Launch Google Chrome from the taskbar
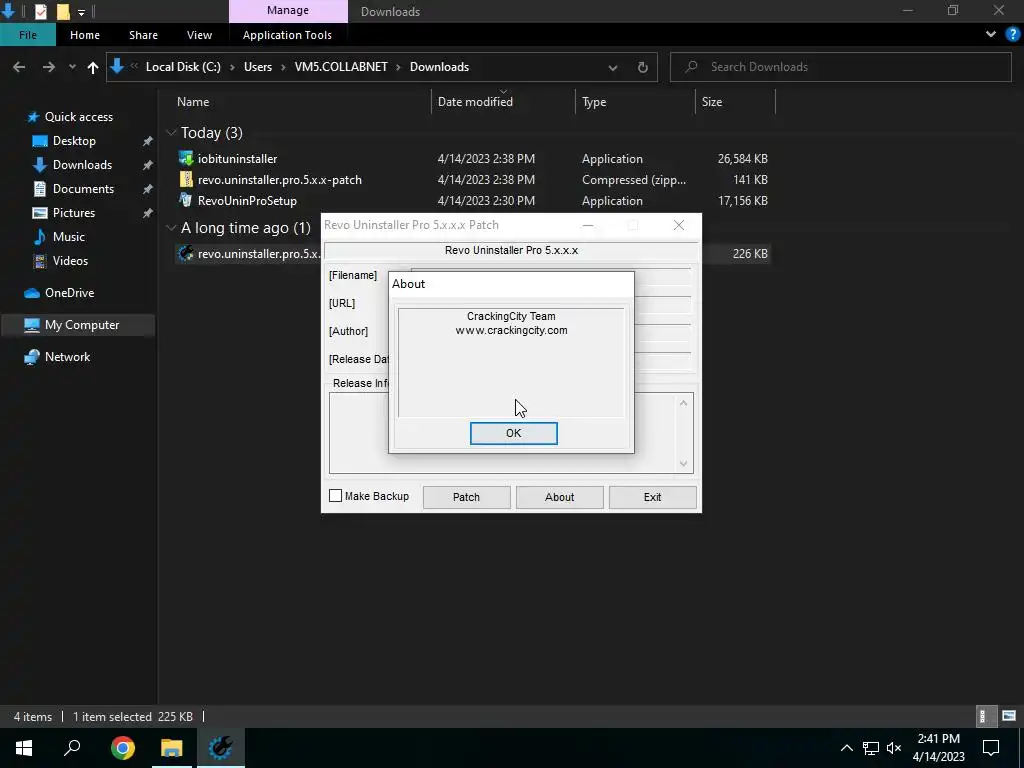Image resolution: width=1024 pixels, height=768 pixels. (122, 748)
